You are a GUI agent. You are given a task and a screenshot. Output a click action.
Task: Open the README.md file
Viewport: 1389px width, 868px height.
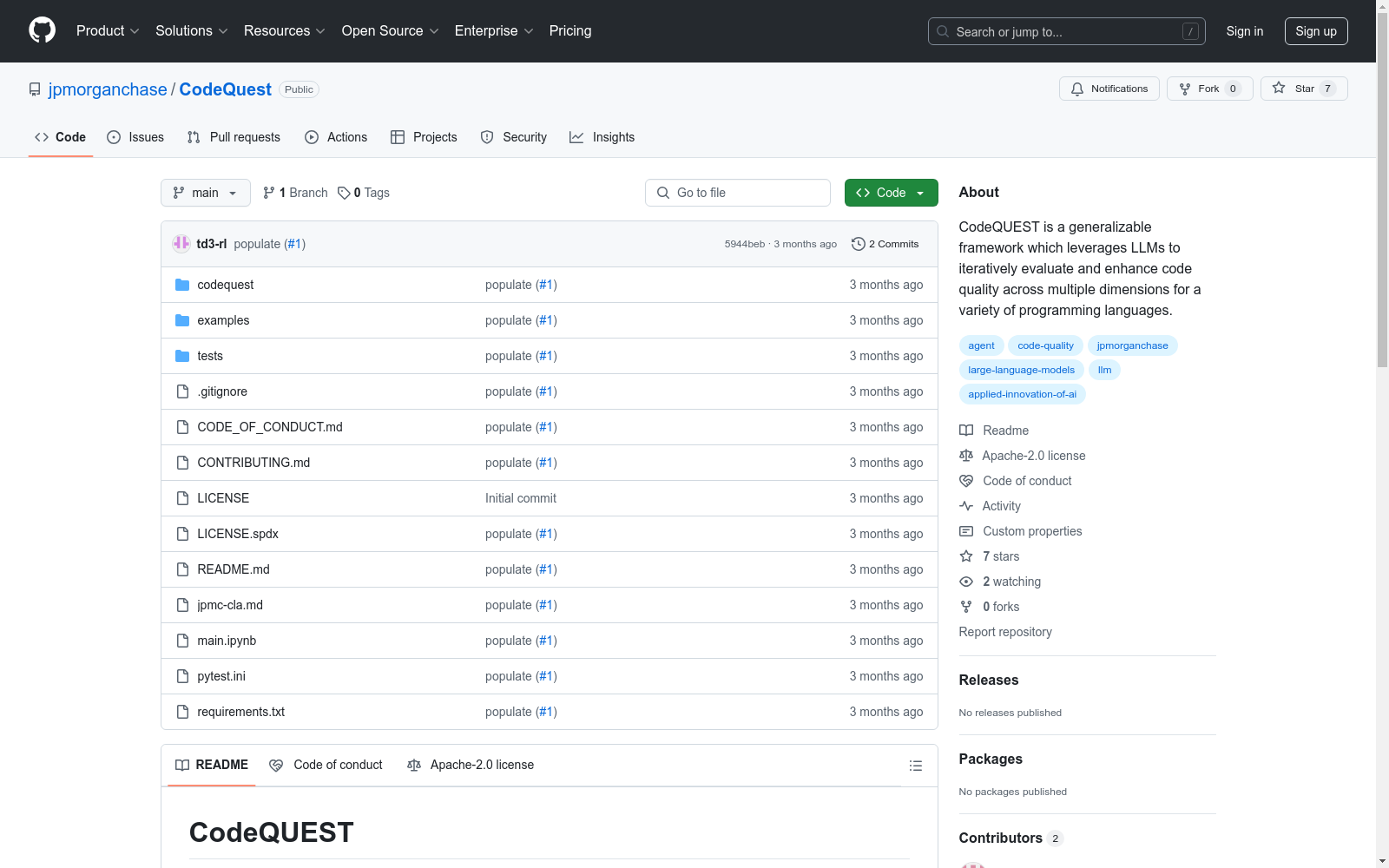point(234,569)
